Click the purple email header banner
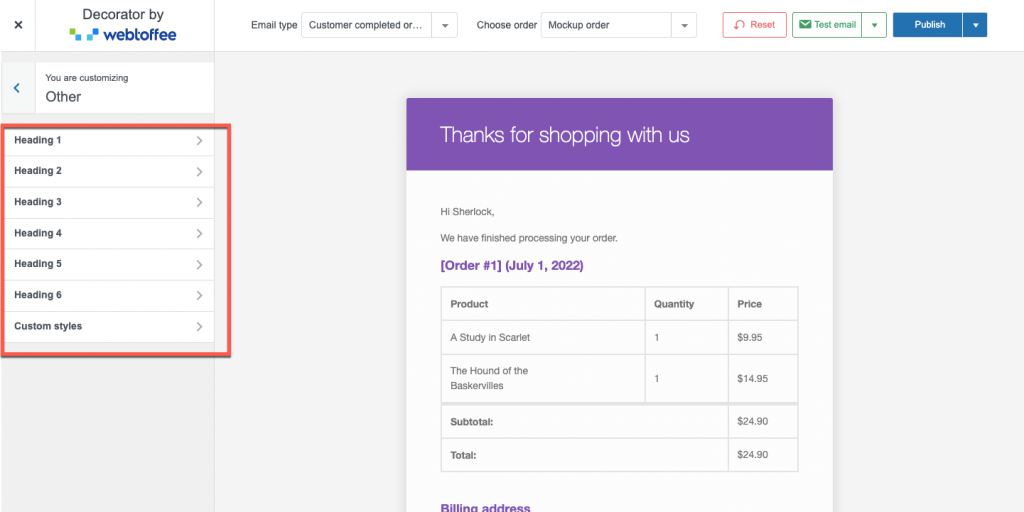The image size is (1024, 512). pyautogui.click(x=619, y=134)
